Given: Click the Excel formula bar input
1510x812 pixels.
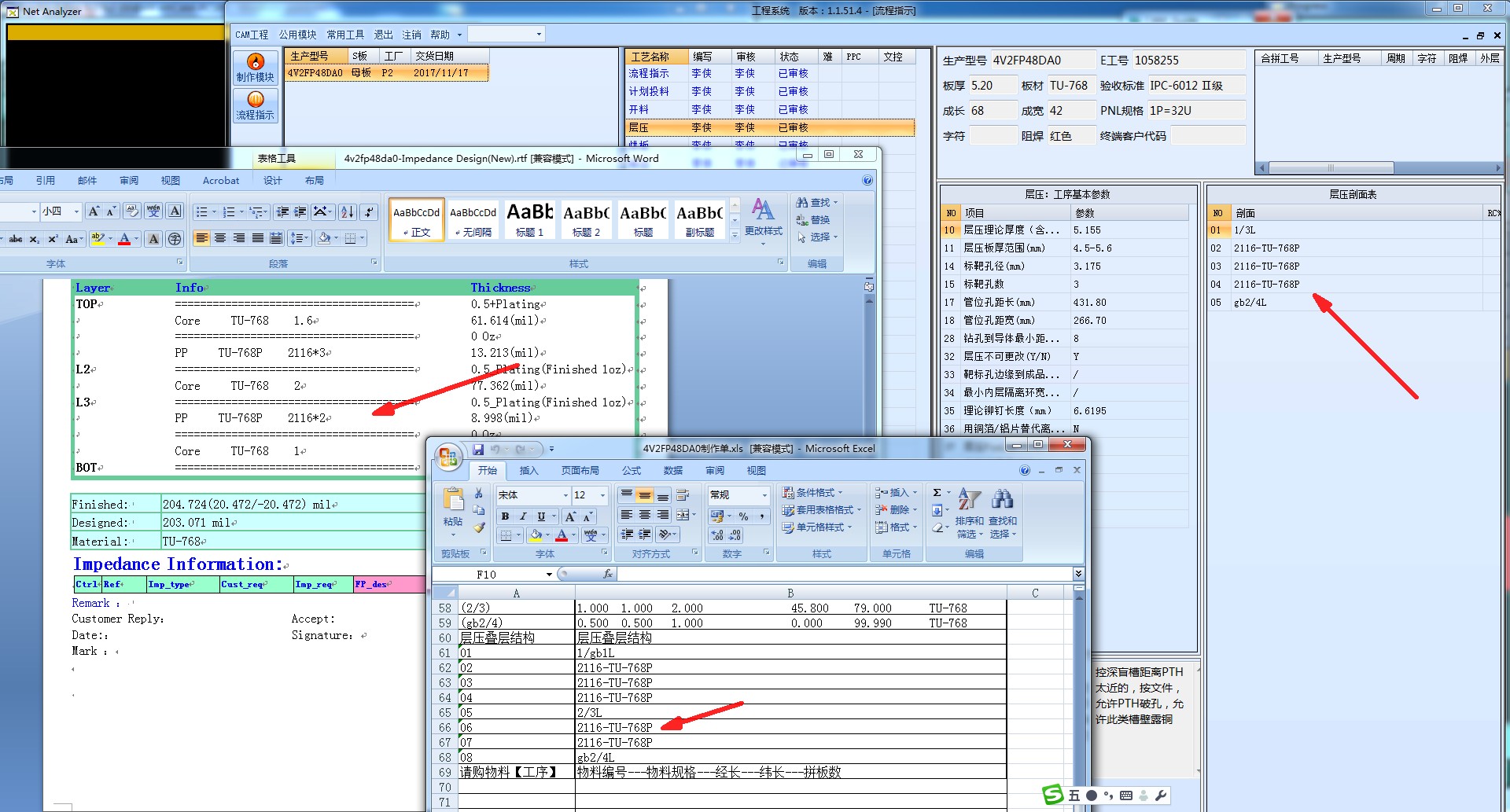Looking at the screenshot, I should click(x=844, y=575).
